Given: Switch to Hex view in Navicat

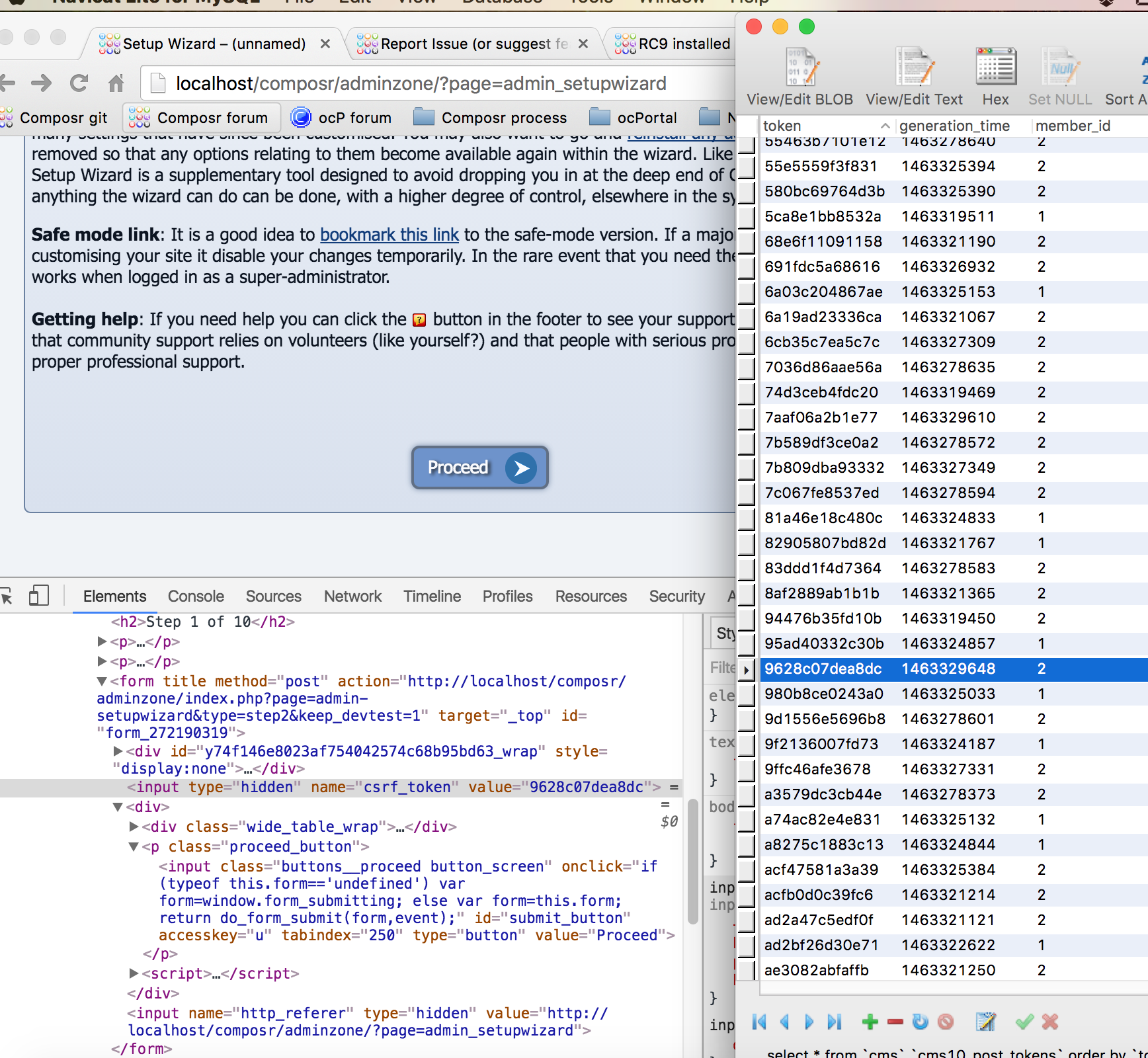Looking at the screenshot, I should coord(995,77).
